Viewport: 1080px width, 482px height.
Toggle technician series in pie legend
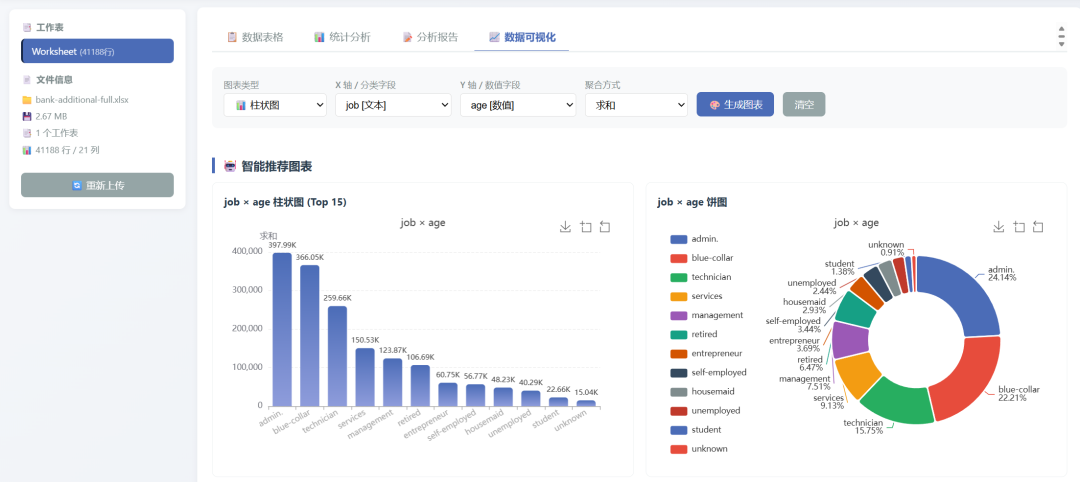[x=700, y=277]
